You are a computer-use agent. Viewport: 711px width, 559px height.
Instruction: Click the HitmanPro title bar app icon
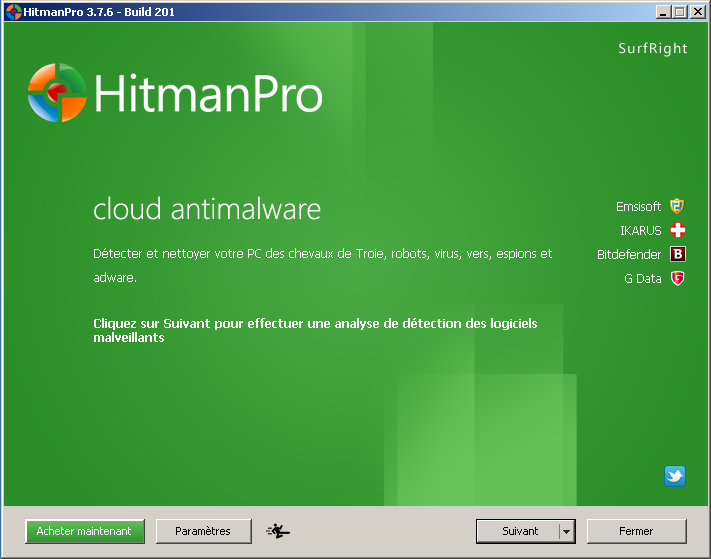(x=13, y=11)
